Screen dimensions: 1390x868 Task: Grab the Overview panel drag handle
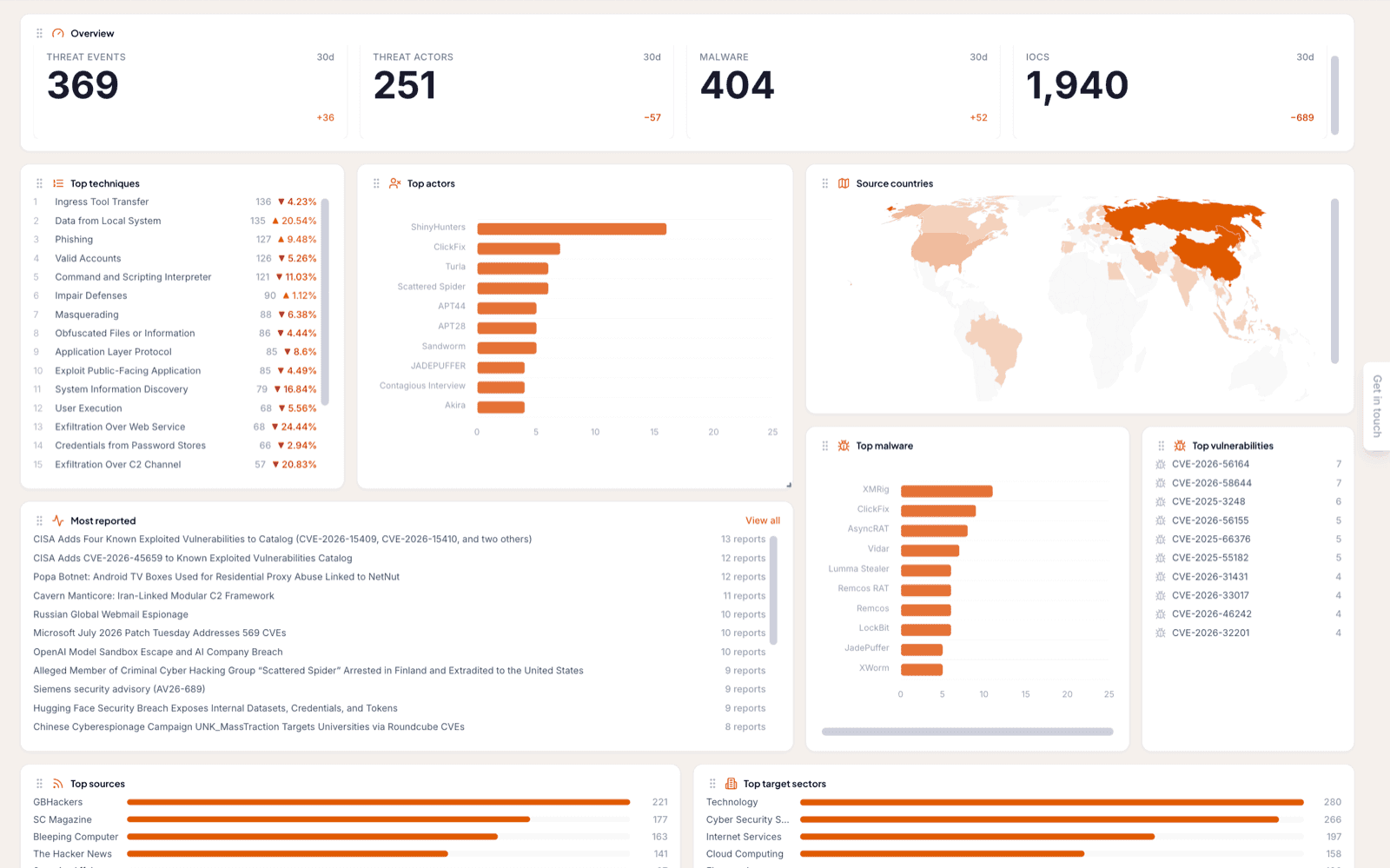tap(39, 33)
